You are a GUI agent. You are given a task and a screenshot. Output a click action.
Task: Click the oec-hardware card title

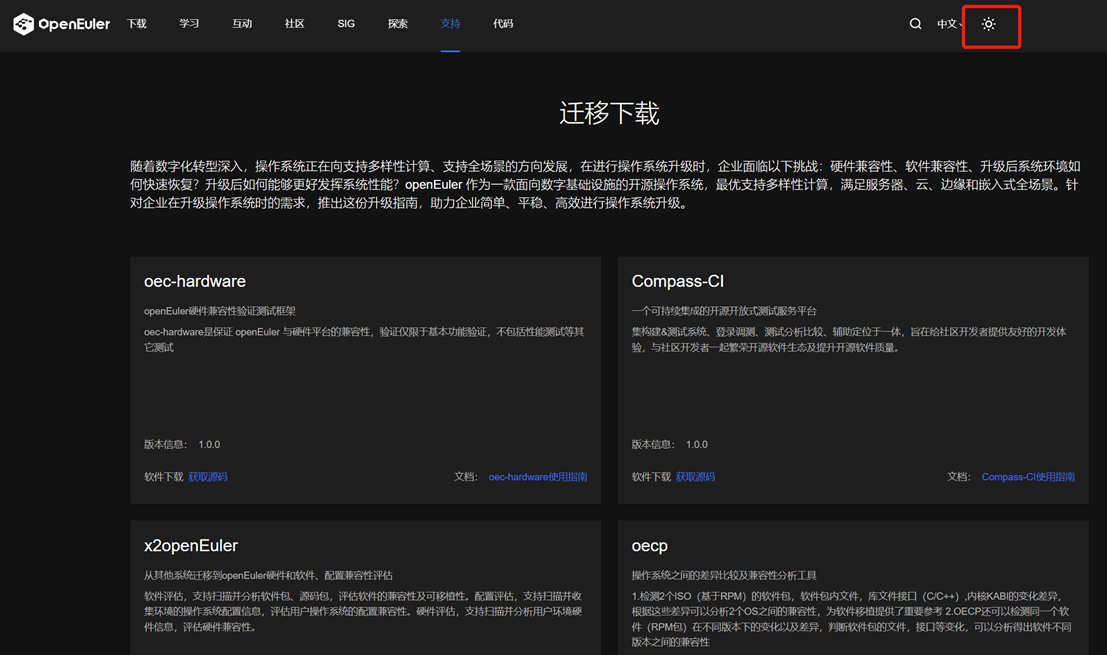coord(195,282)
